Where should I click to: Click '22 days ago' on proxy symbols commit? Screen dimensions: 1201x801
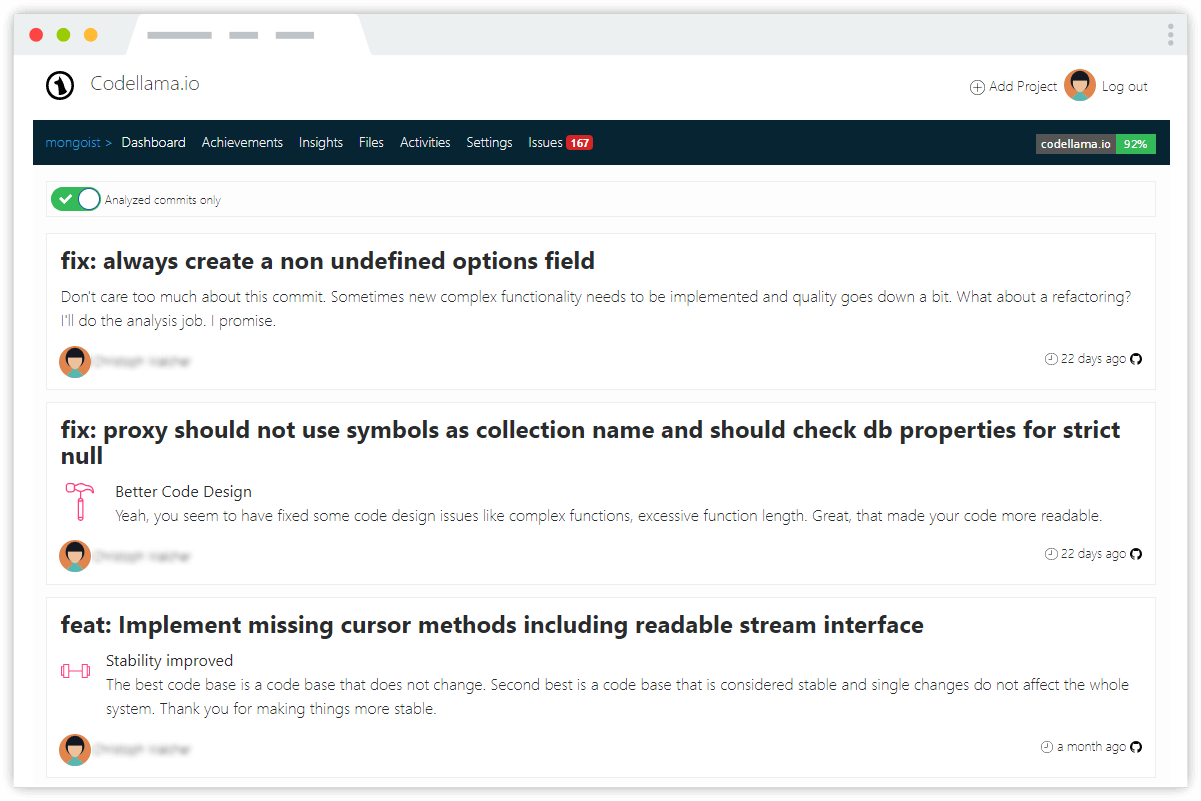pos(1093,554)
